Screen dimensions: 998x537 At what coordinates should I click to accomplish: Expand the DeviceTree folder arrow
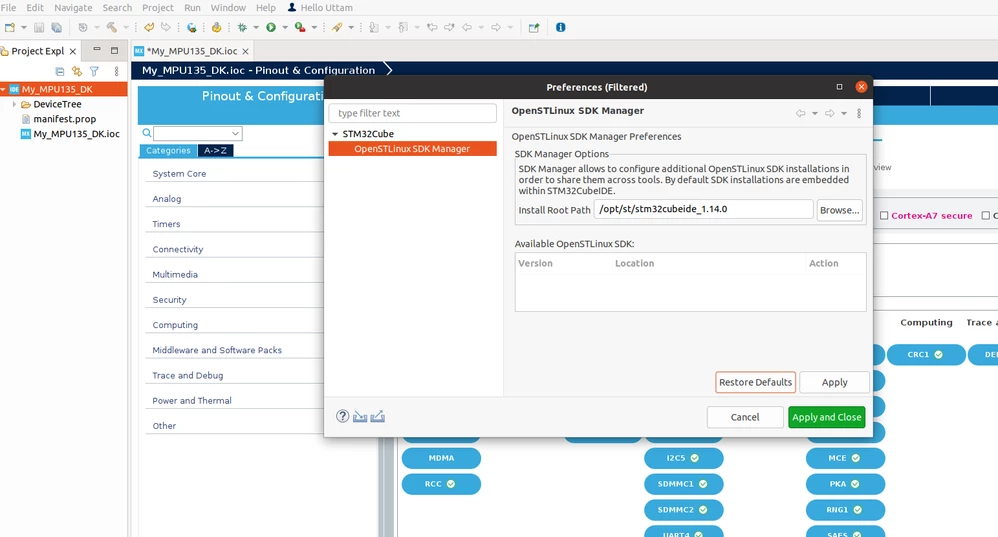[x=14, y=104]
